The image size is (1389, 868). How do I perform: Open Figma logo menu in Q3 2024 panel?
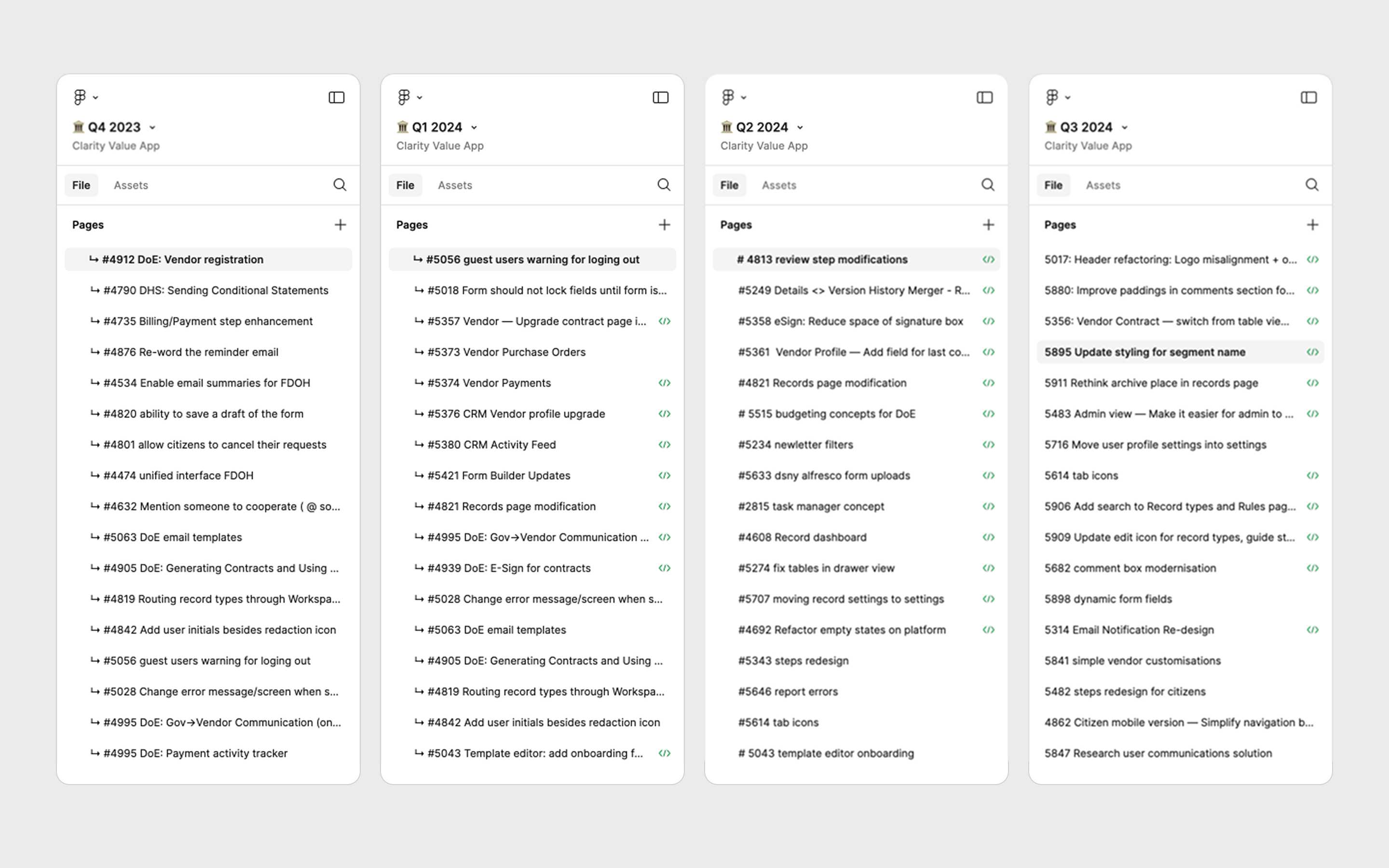click(x=1057, y=97)
